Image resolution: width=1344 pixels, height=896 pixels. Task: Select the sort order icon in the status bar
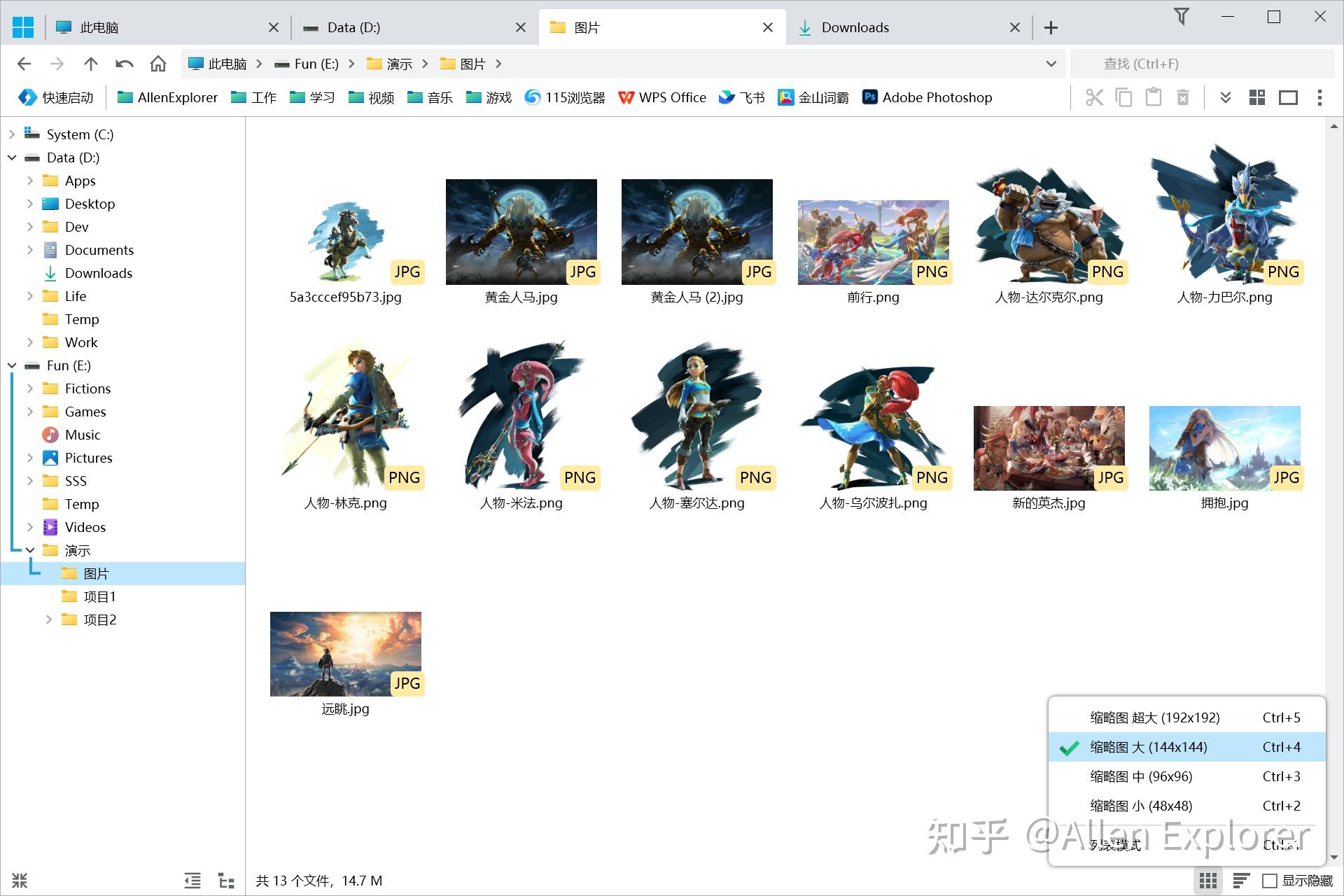click(x=1242, y=881)
